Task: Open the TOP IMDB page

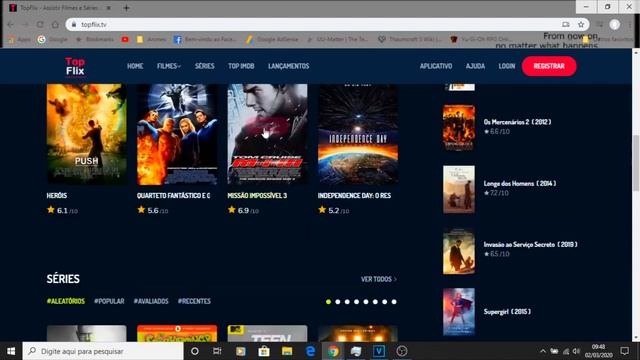Action: [241, 66]
